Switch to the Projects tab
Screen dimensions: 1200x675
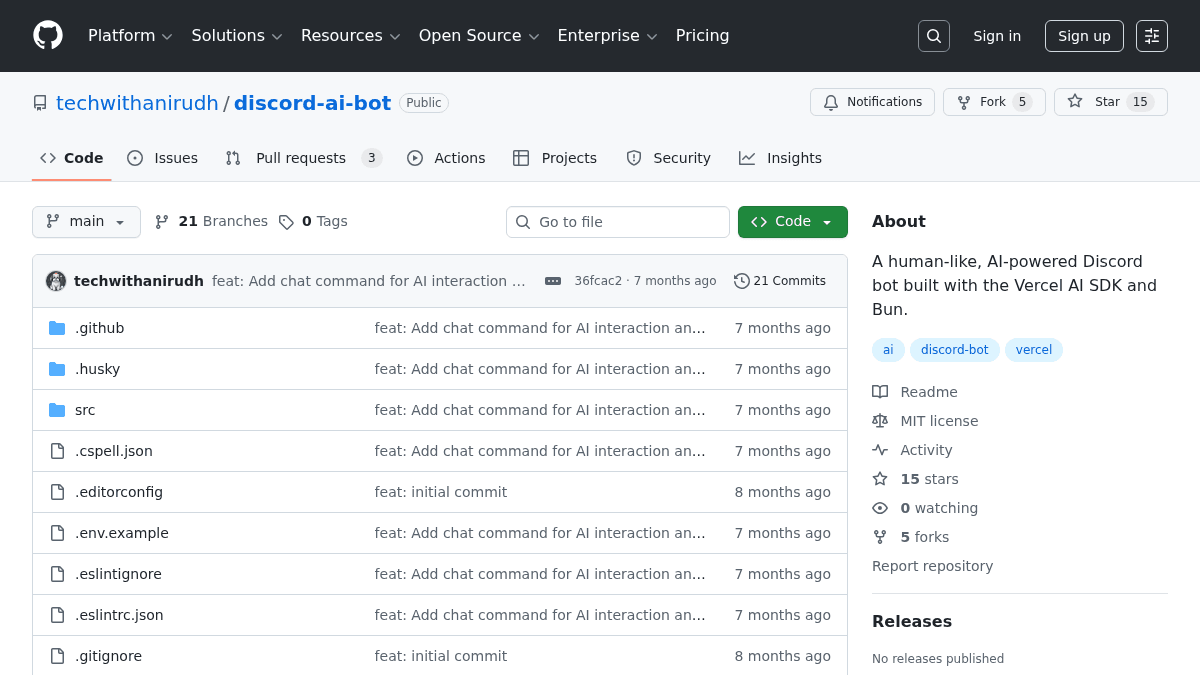[x=555, y=158]
